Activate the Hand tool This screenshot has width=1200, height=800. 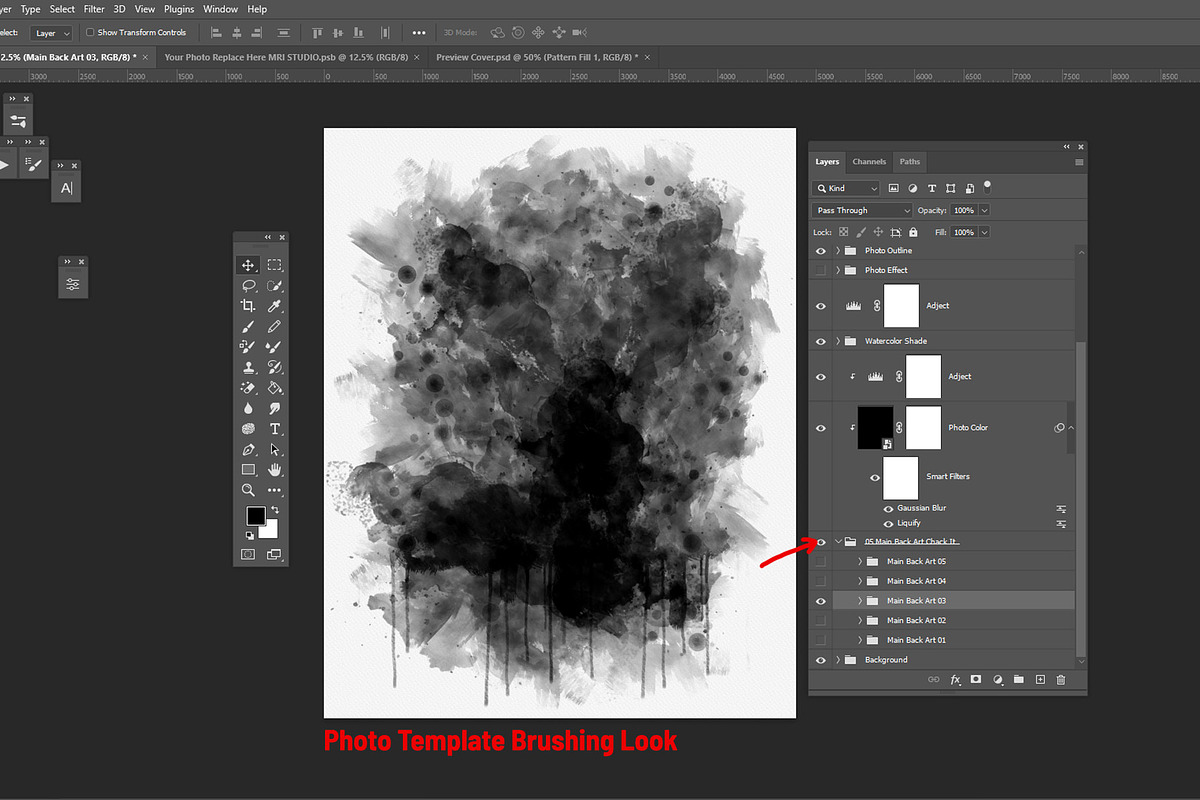(274, 470)
